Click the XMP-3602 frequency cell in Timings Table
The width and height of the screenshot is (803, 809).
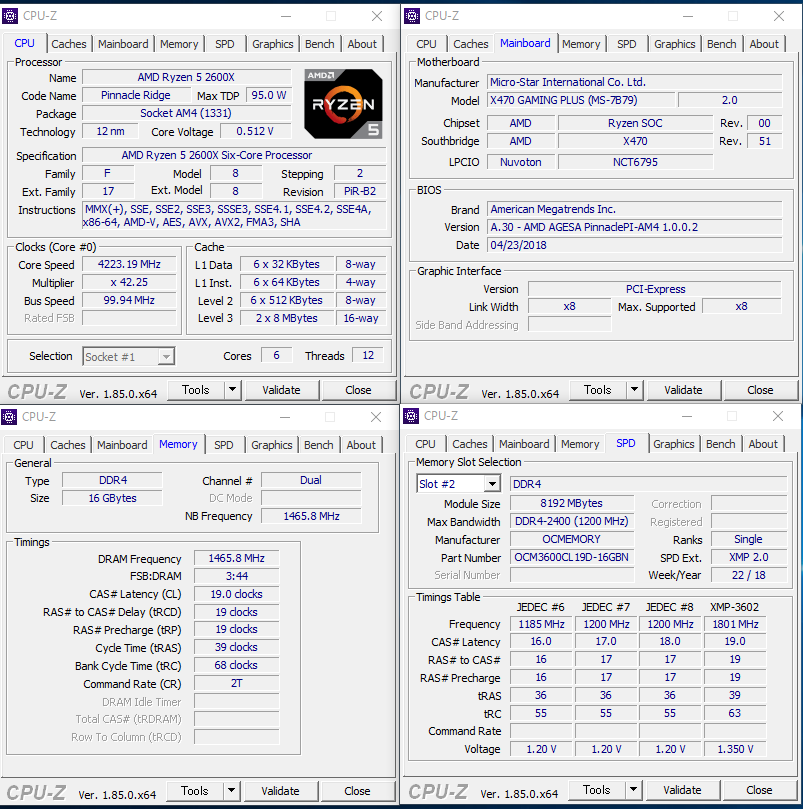(x=734, y=623)
